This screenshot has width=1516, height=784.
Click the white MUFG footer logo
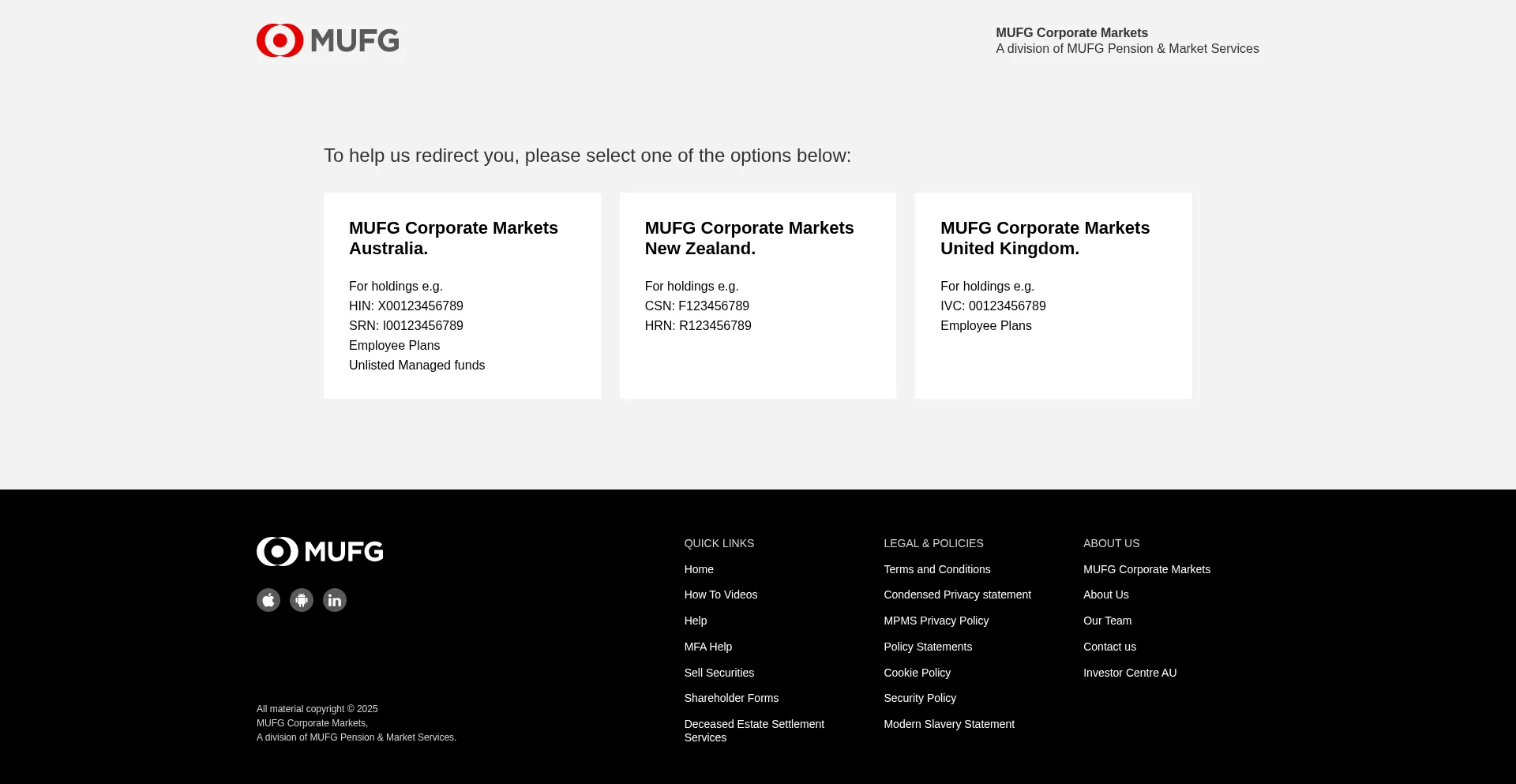pos(320,552)
